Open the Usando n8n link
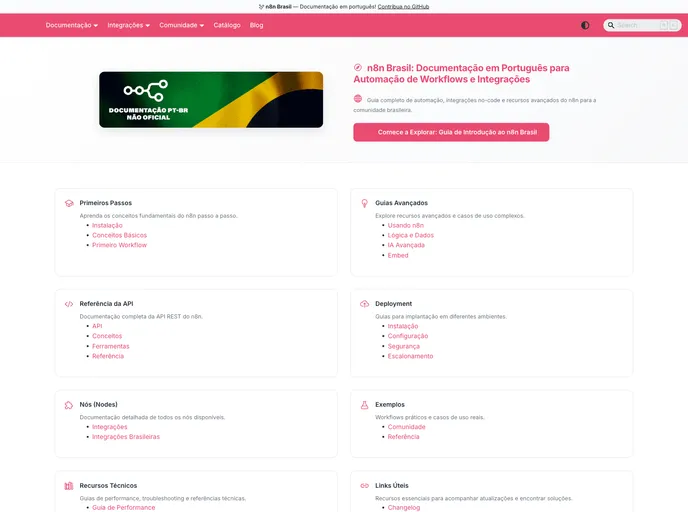Viewport: 688px width, 512px height. 406,225
